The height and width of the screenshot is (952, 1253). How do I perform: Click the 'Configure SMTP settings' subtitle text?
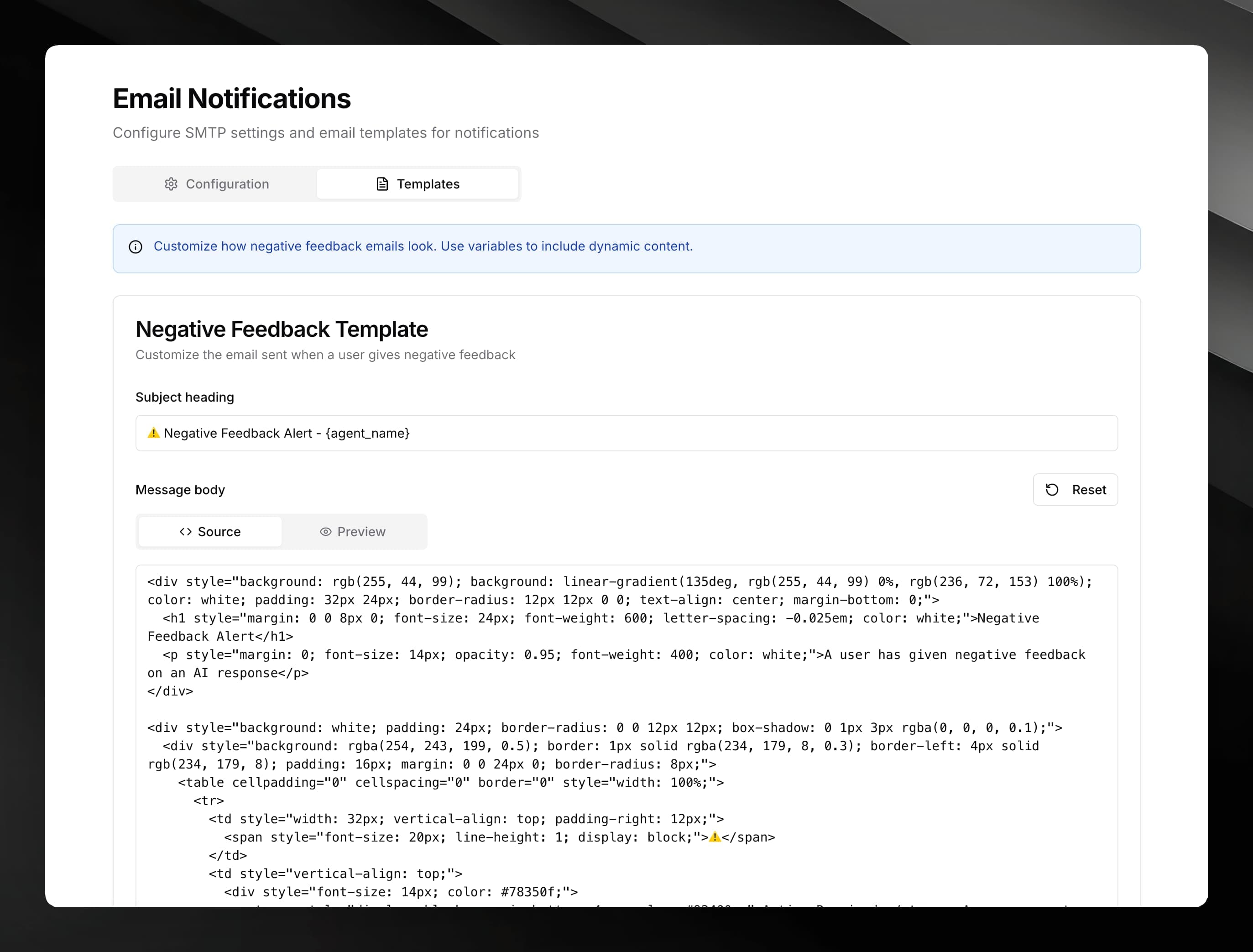click(x=326, y=133)
